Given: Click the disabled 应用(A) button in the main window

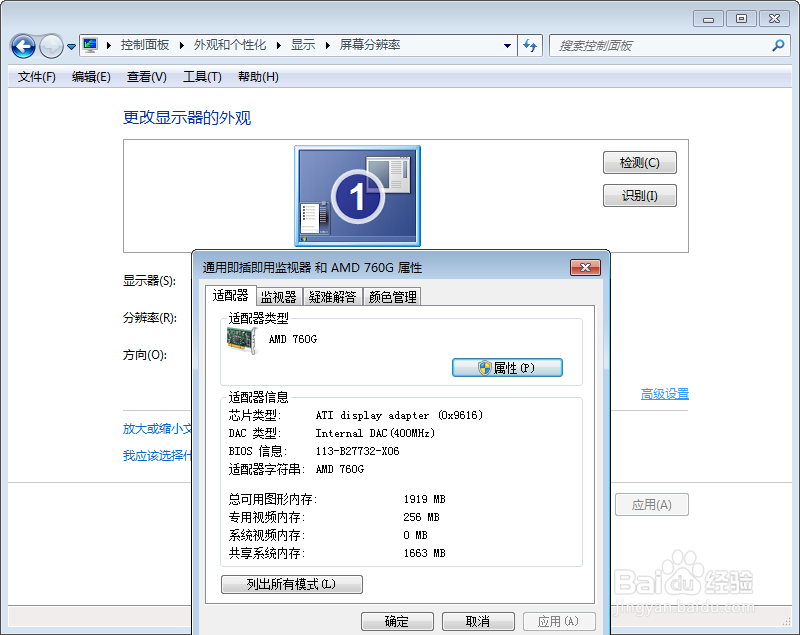Looking at the screenshot, I should (x=652, y=504).
